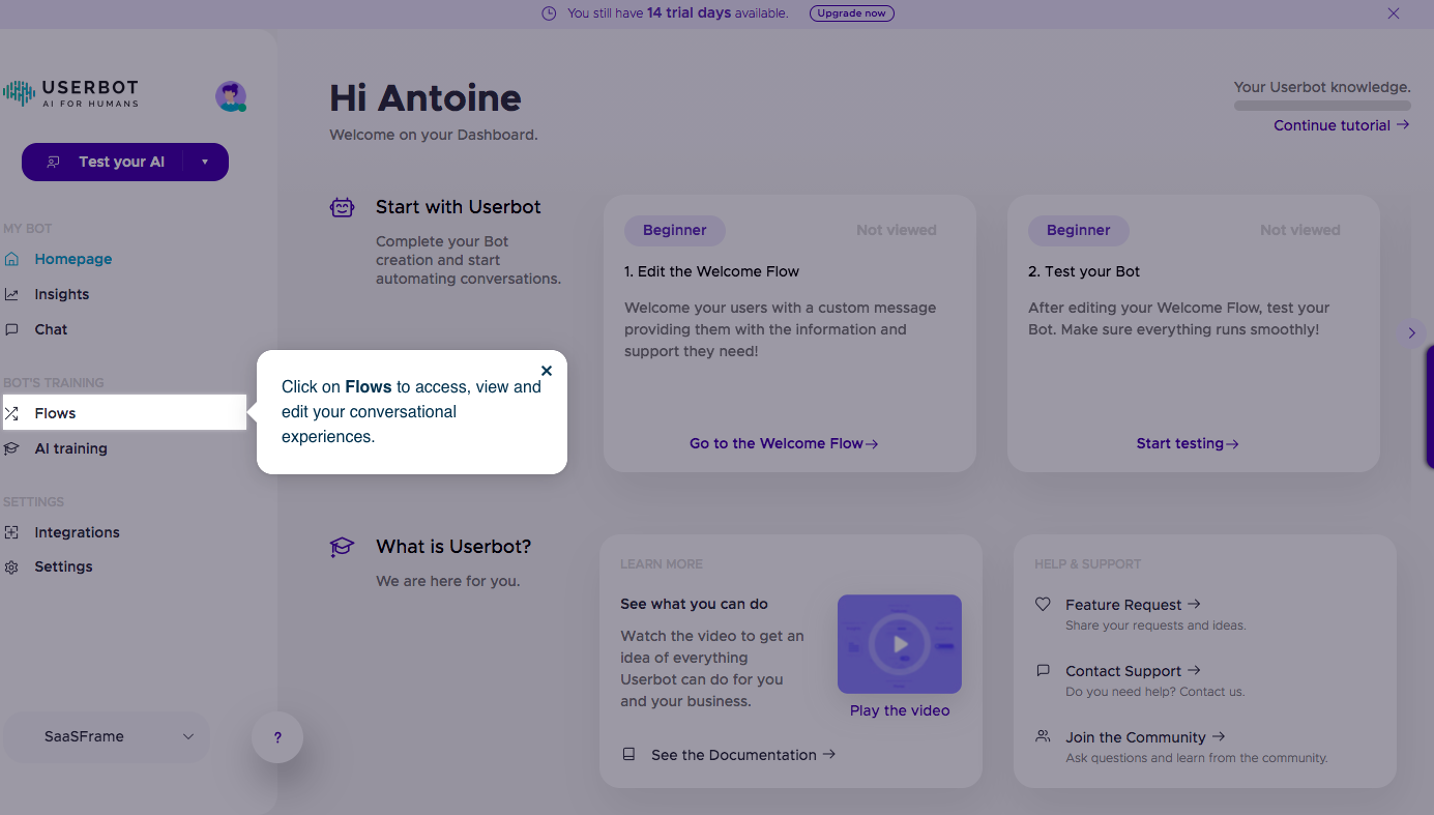Click the documentation book icon
Image resolution: width=1434 pixels, height=815 pixels.
(629, 755)
